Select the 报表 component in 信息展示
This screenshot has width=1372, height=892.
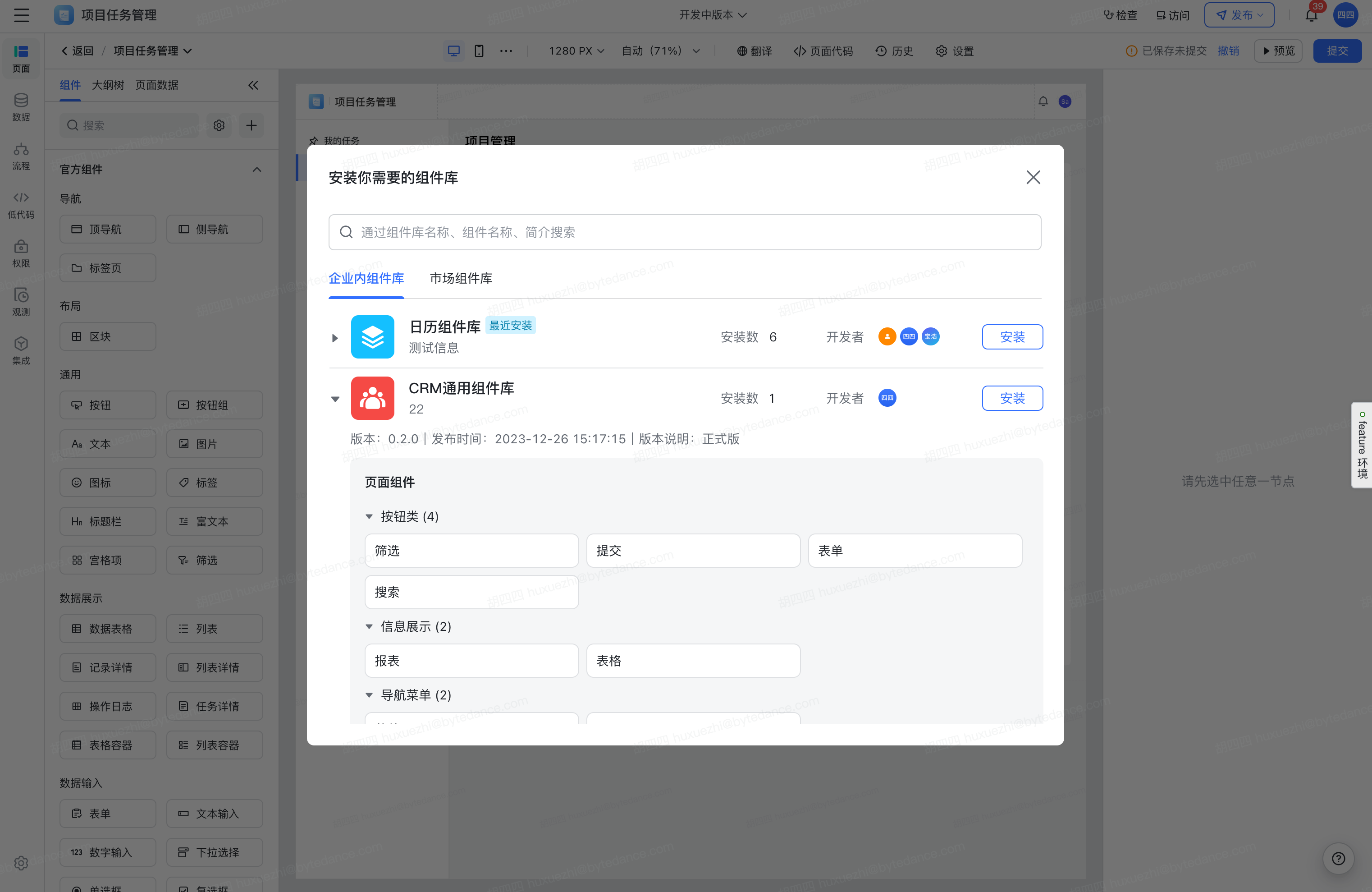tap(471, 661)
